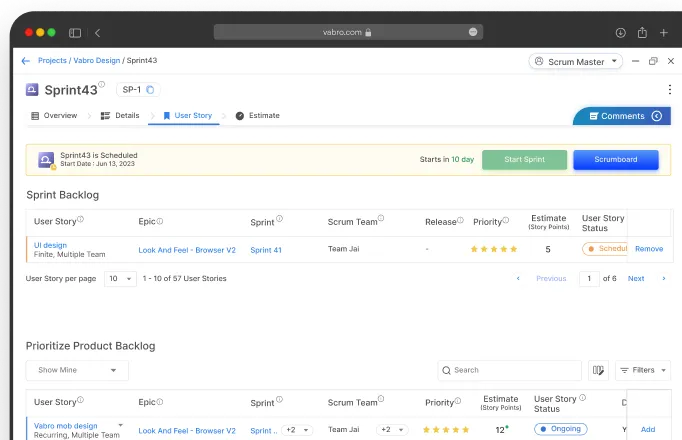Switch to the Estimate tab
Viewport: 682px width, 440px height.
point(257,116)
